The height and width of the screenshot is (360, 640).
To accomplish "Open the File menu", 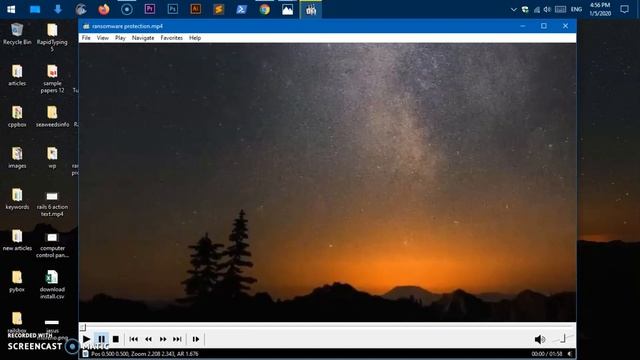I will click(x=86, y=38).
